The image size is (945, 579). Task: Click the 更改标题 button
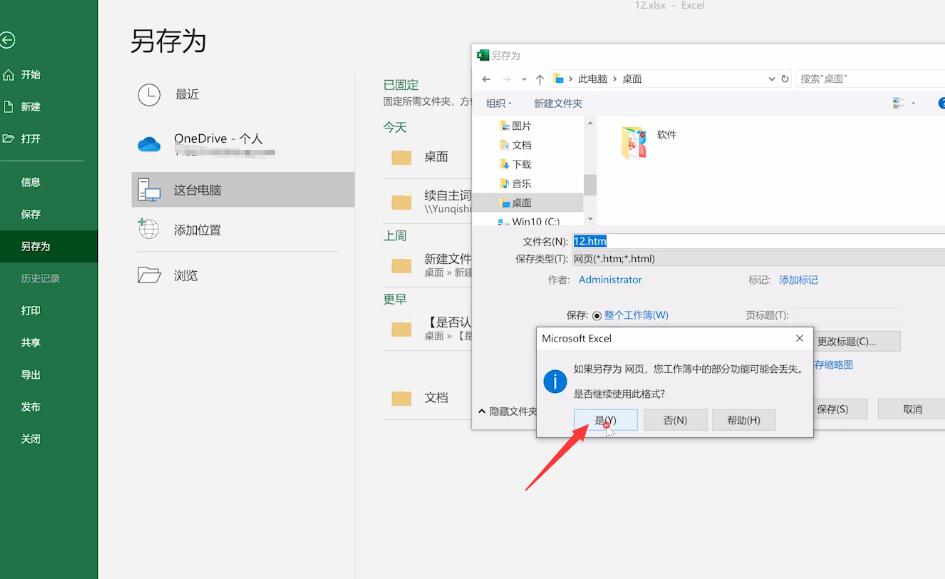[855, 342]
